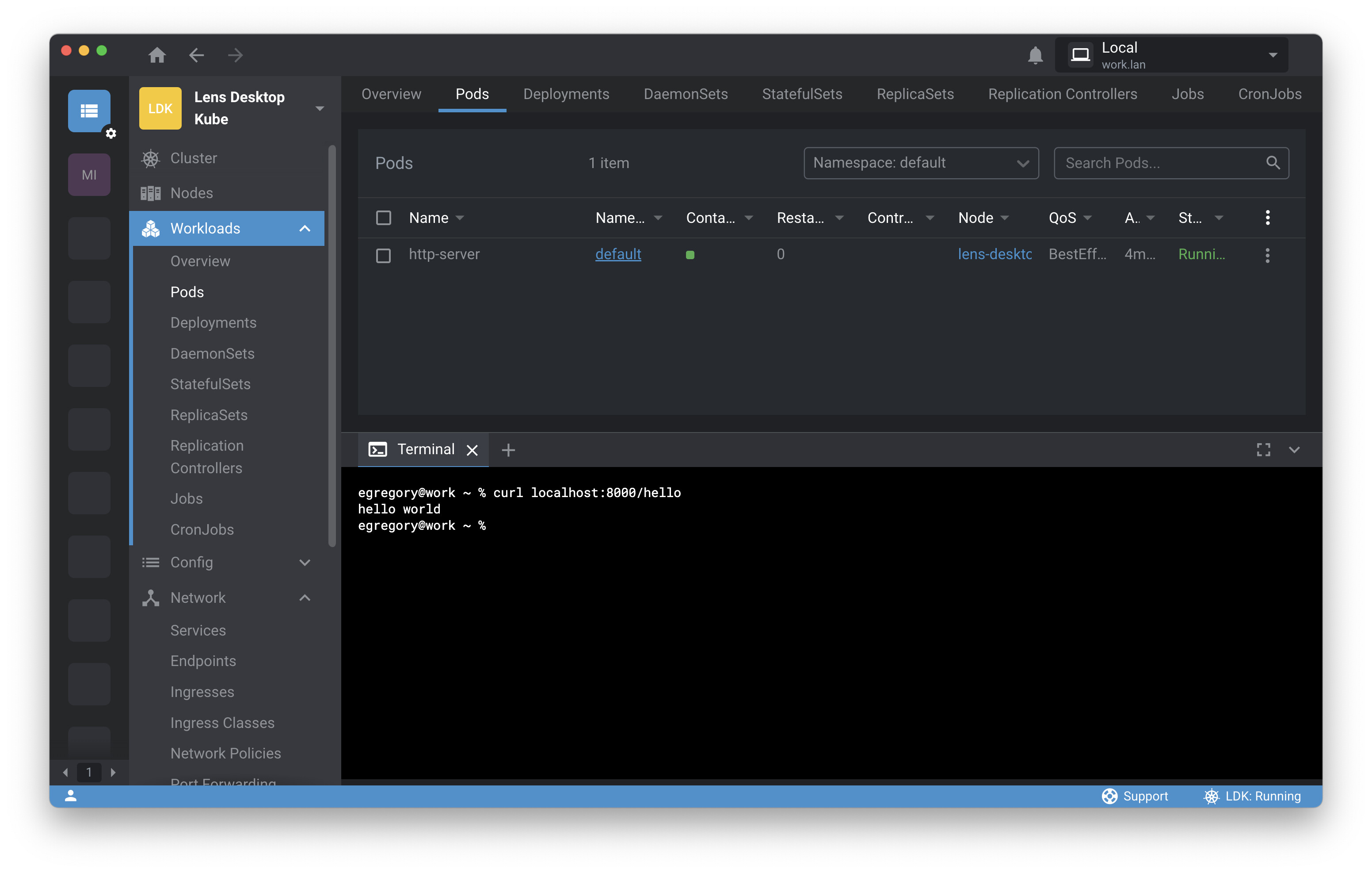Click the catalog list icon in hotbar
The image size is (1372, 873).
click(89, 111)
